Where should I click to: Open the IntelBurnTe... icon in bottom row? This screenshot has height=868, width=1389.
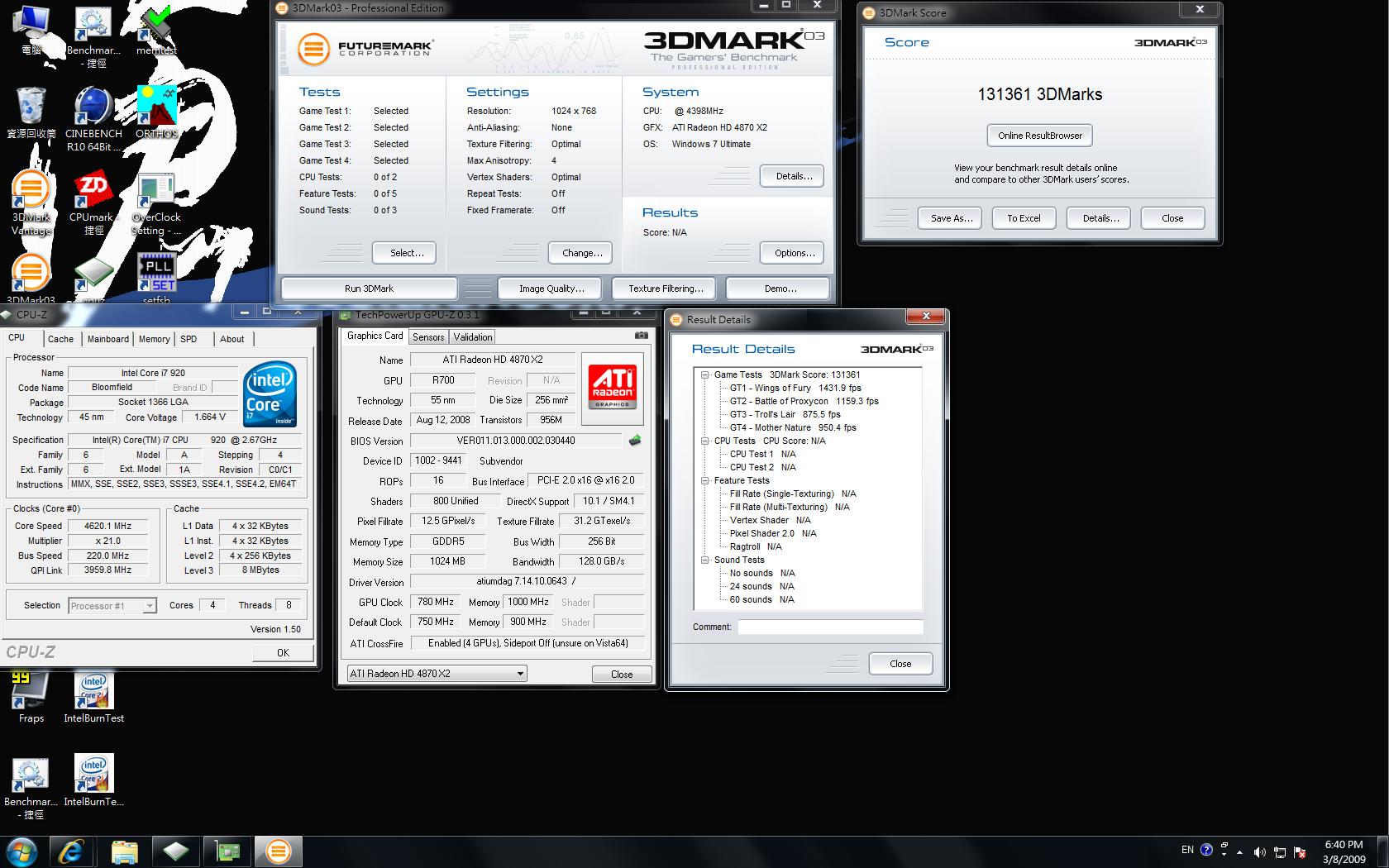[93, 780]
